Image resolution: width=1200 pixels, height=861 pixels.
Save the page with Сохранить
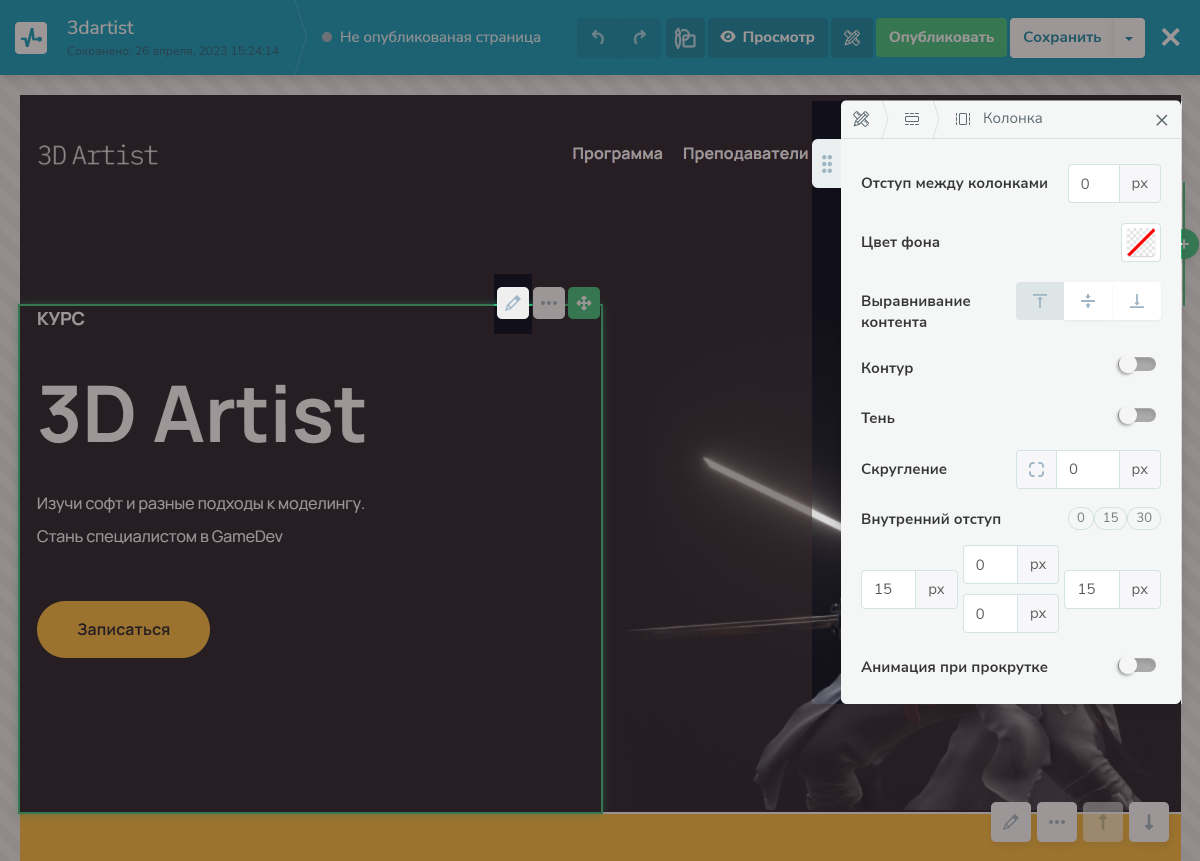pos(1061,38)
